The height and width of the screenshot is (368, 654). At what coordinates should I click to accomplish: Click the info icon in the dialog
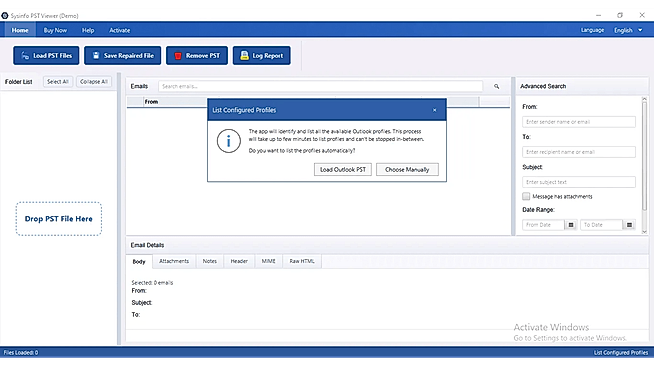[229, 141]
